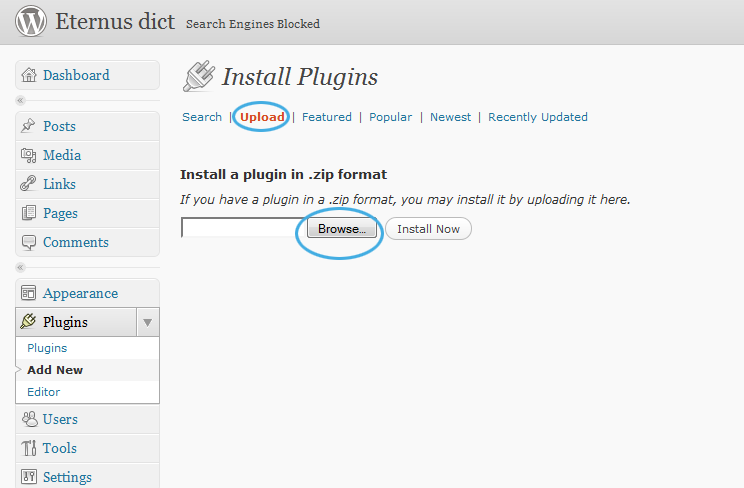Collapse the Plugins menu dropdown arrow
Image resolution: width=744 pixels, height=488 pixels.
pyautogui.click(x=148, y=322)
